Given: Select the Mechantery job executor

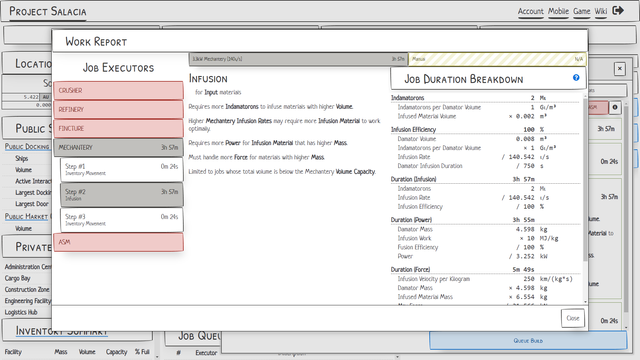Looking at the screenshot, I should pyautogui.click(x=118, y=147).
